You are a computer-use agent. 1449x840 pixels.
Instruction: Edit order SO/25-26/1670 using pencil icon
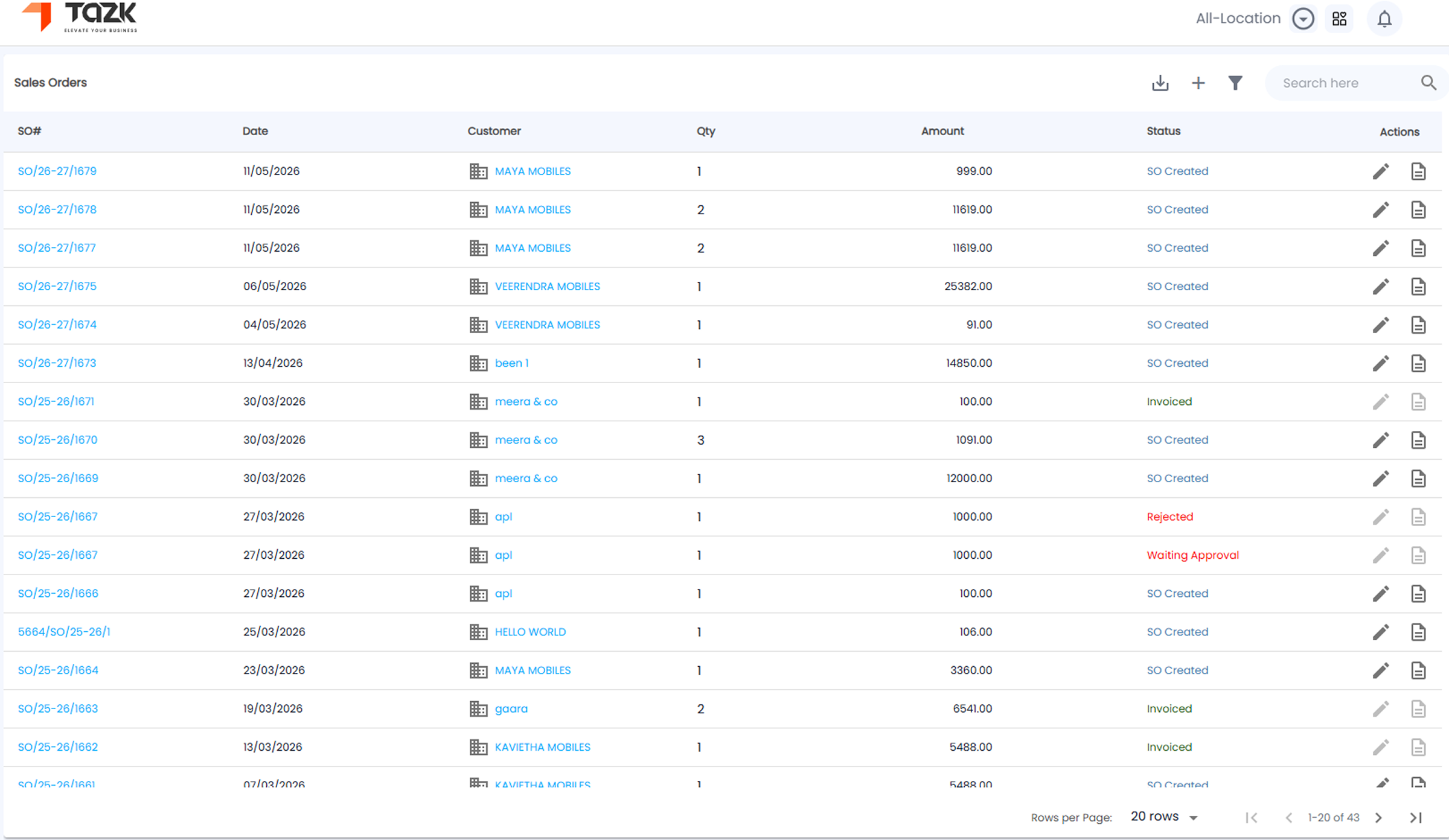(1381, 440)
